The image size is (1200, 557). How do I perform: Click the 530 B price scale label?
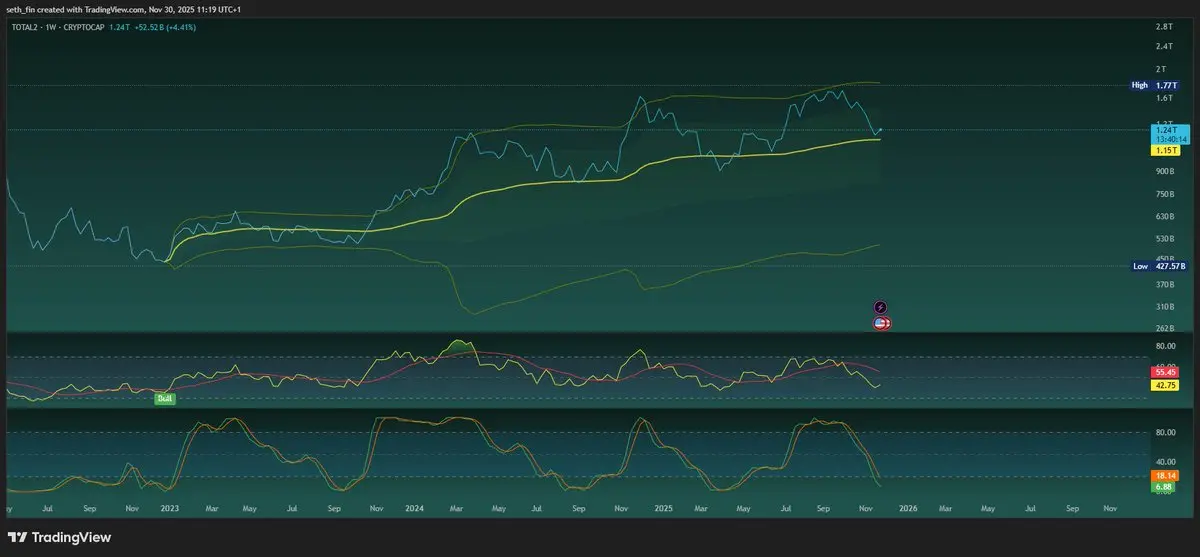(1164, 238)
